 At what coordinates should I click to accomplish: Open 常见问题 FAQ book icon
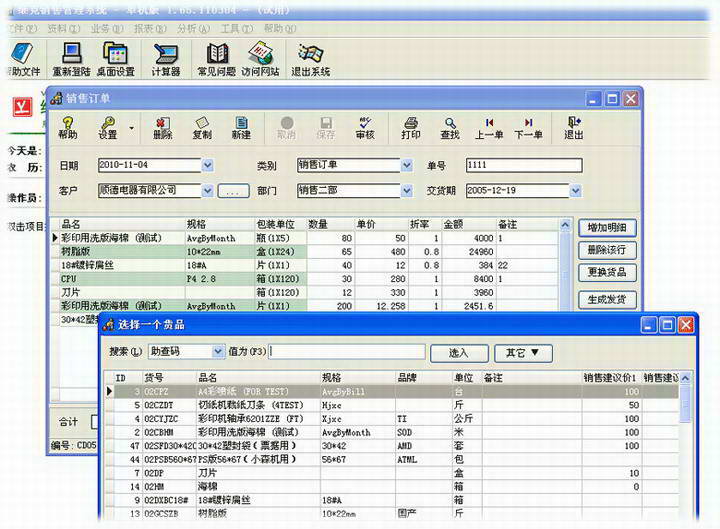pyautogui.click(x=216, y=59)
